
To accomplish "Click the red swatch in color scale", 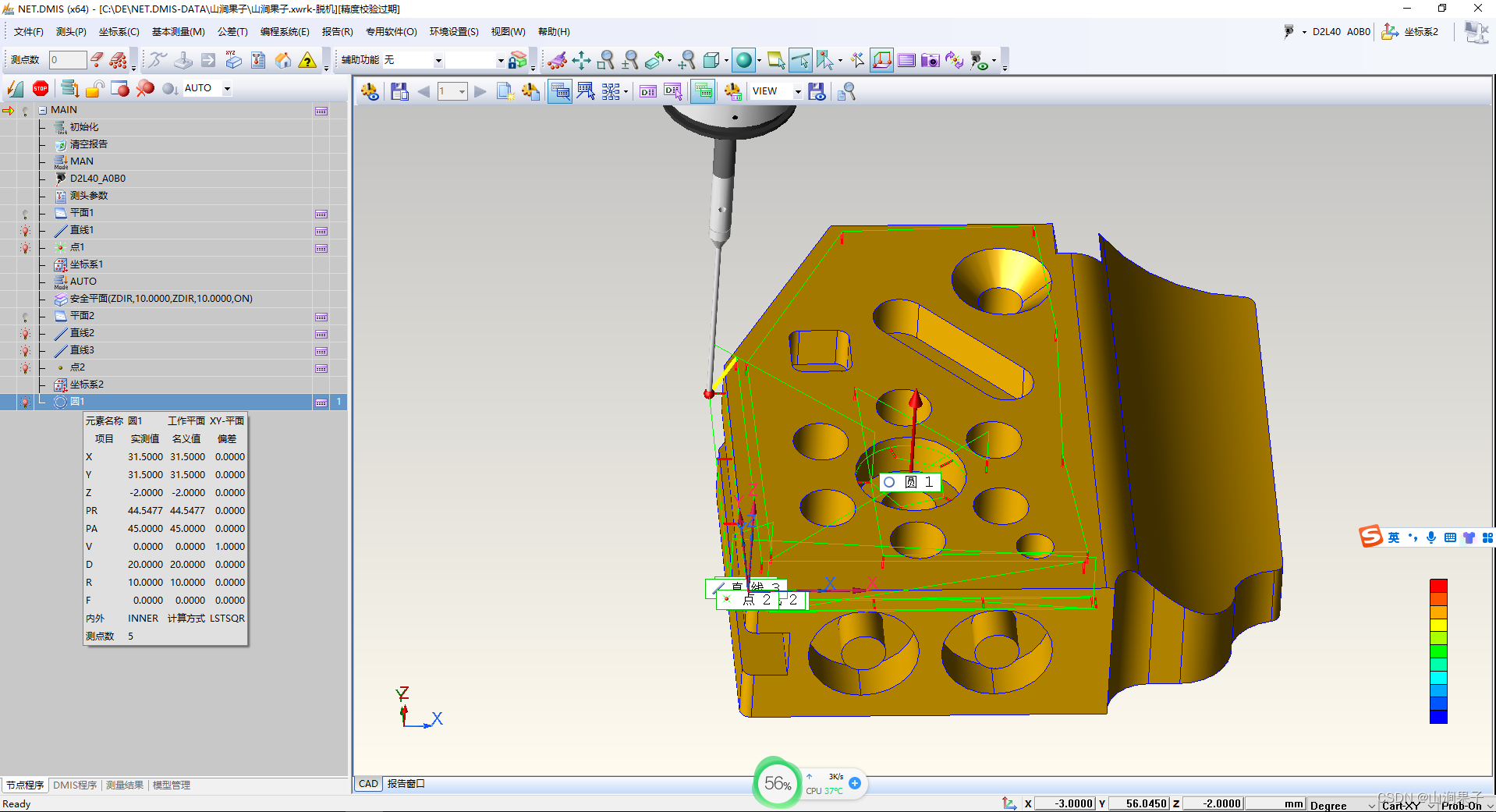I will [x=1438, y=586].
